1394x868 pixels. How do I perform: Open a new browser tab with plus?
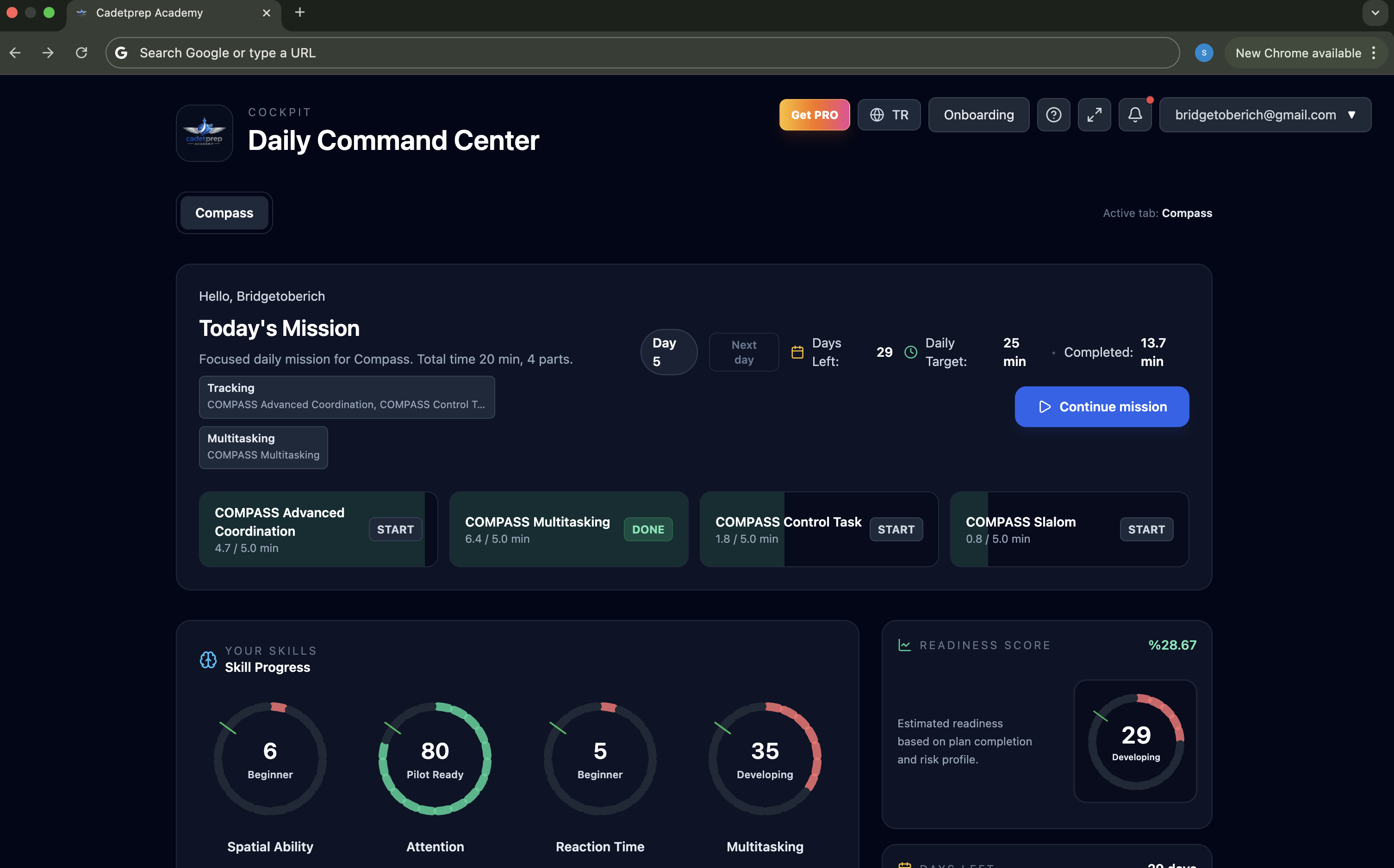point(300,12)
